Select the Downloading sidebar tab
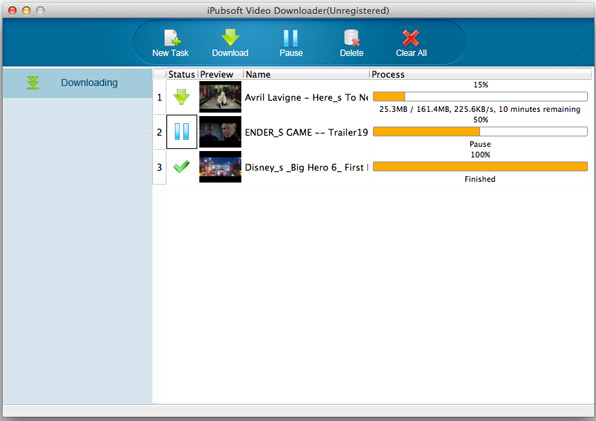Viewport: 596px width, 421px height. point(78,83)
